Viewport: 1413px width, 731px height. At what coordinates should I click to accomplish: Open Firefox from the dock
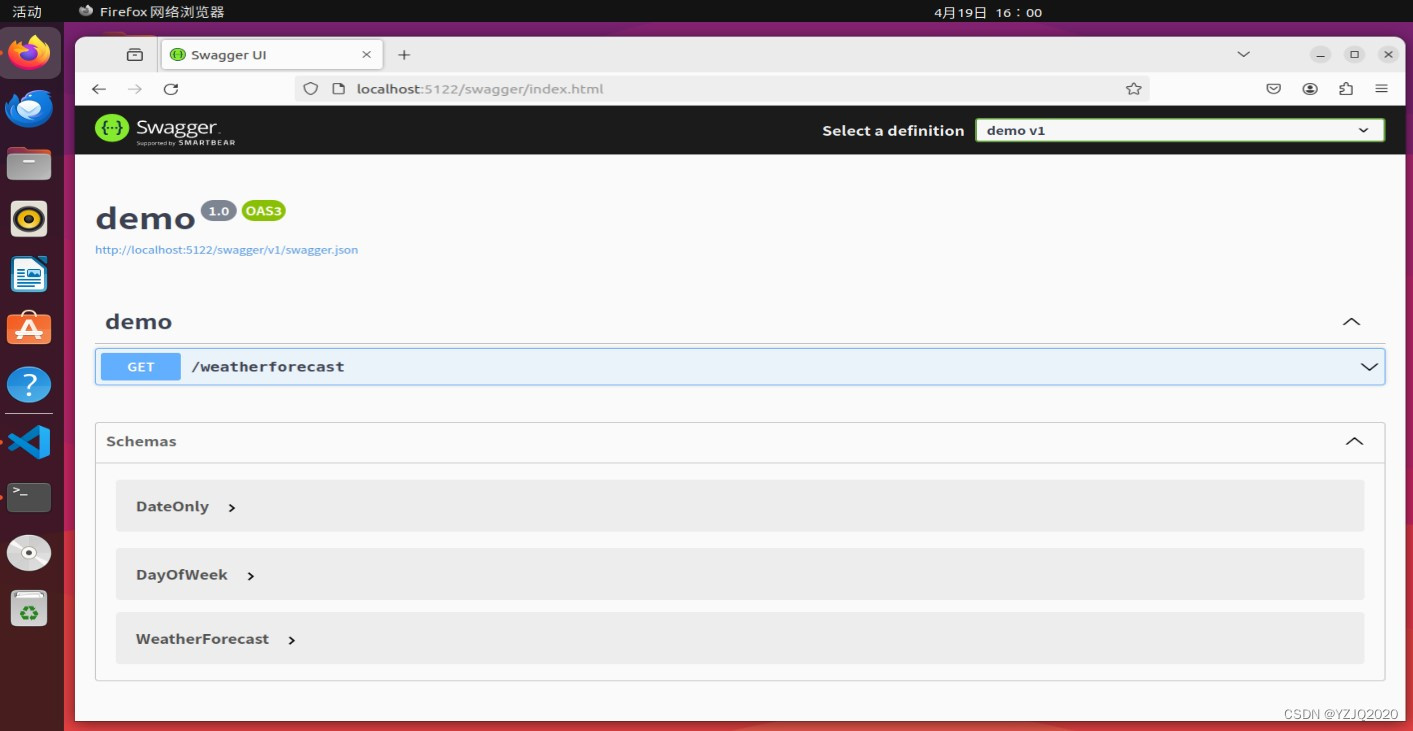30,52
